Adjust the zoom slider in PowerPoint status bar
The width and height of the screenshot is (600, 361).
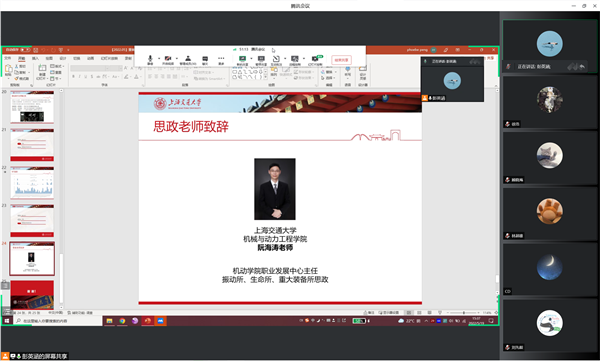click(463, 312)
